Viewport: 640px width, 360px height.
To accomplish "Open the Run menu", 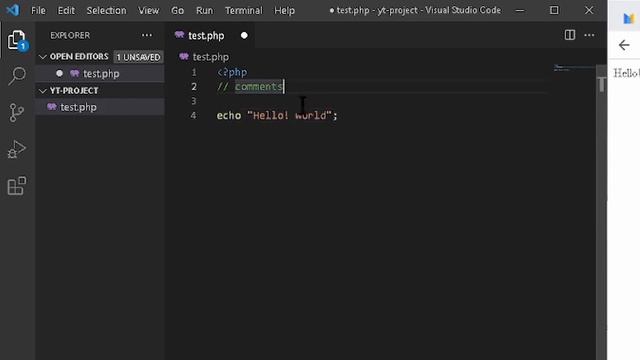I will tap(204, 10).
